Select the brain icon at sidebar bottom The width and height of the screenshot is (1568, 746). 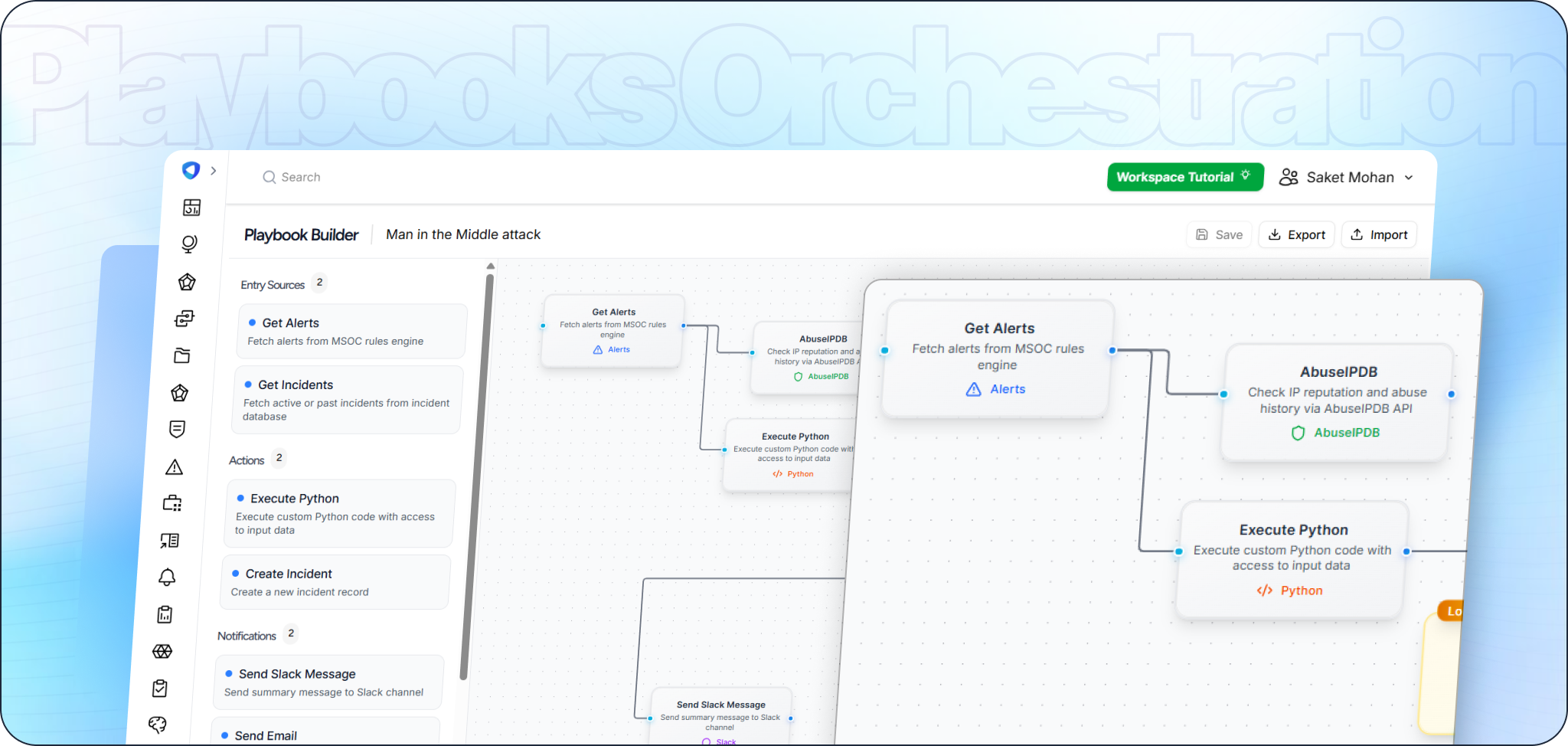(x=158, y=725)
